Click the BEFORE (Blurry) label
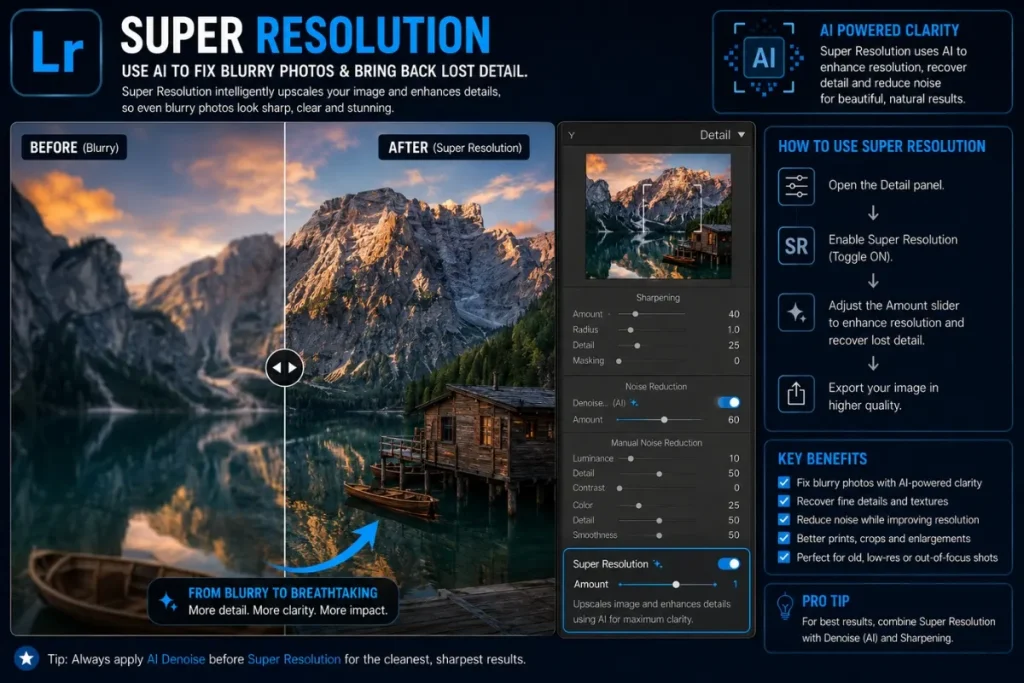Screen dimensions: 1024x683 pyautogui.click(x=74, y=148)
